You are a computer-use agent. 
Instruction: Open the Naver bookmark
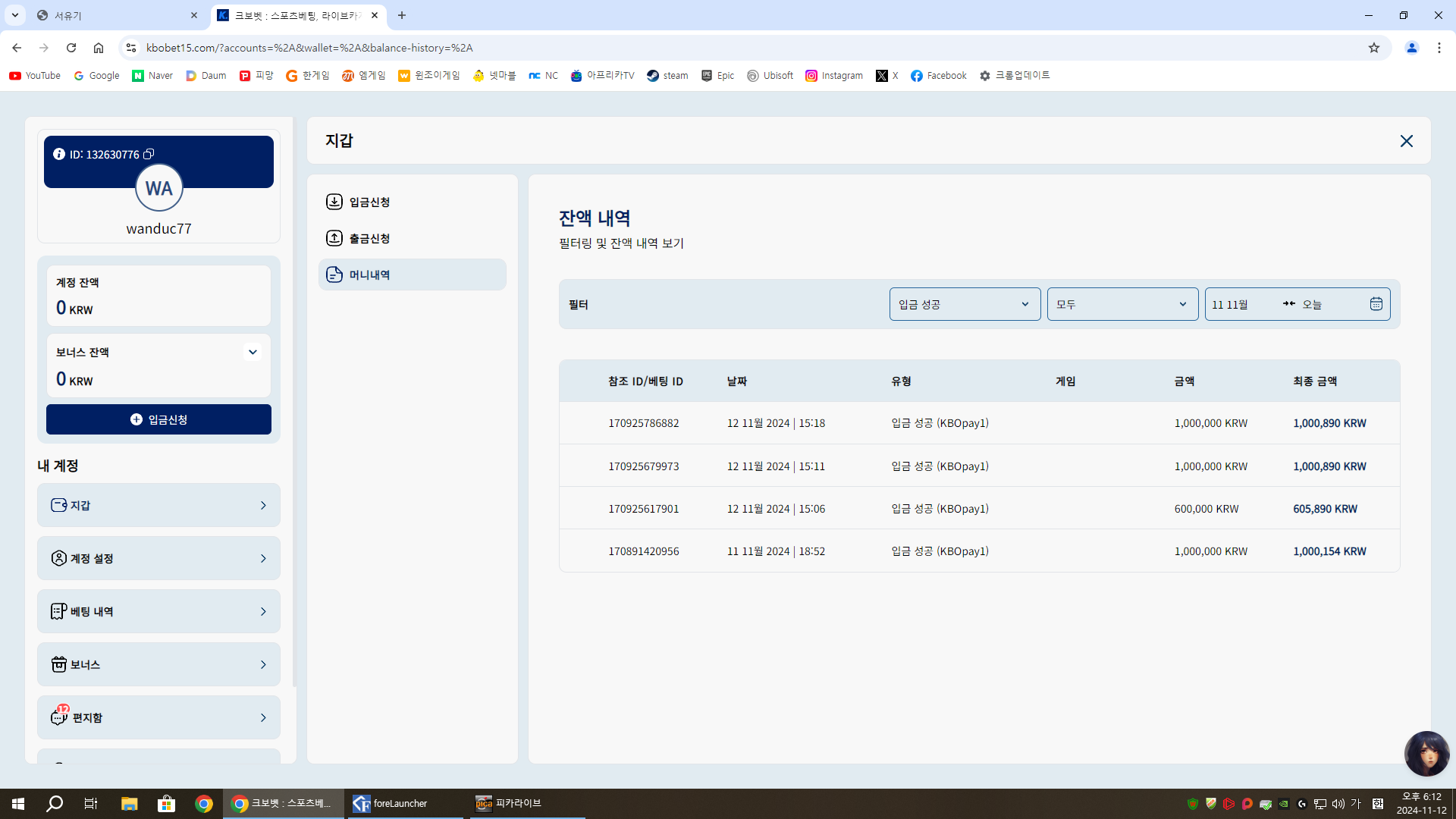[x=152, y=76]
